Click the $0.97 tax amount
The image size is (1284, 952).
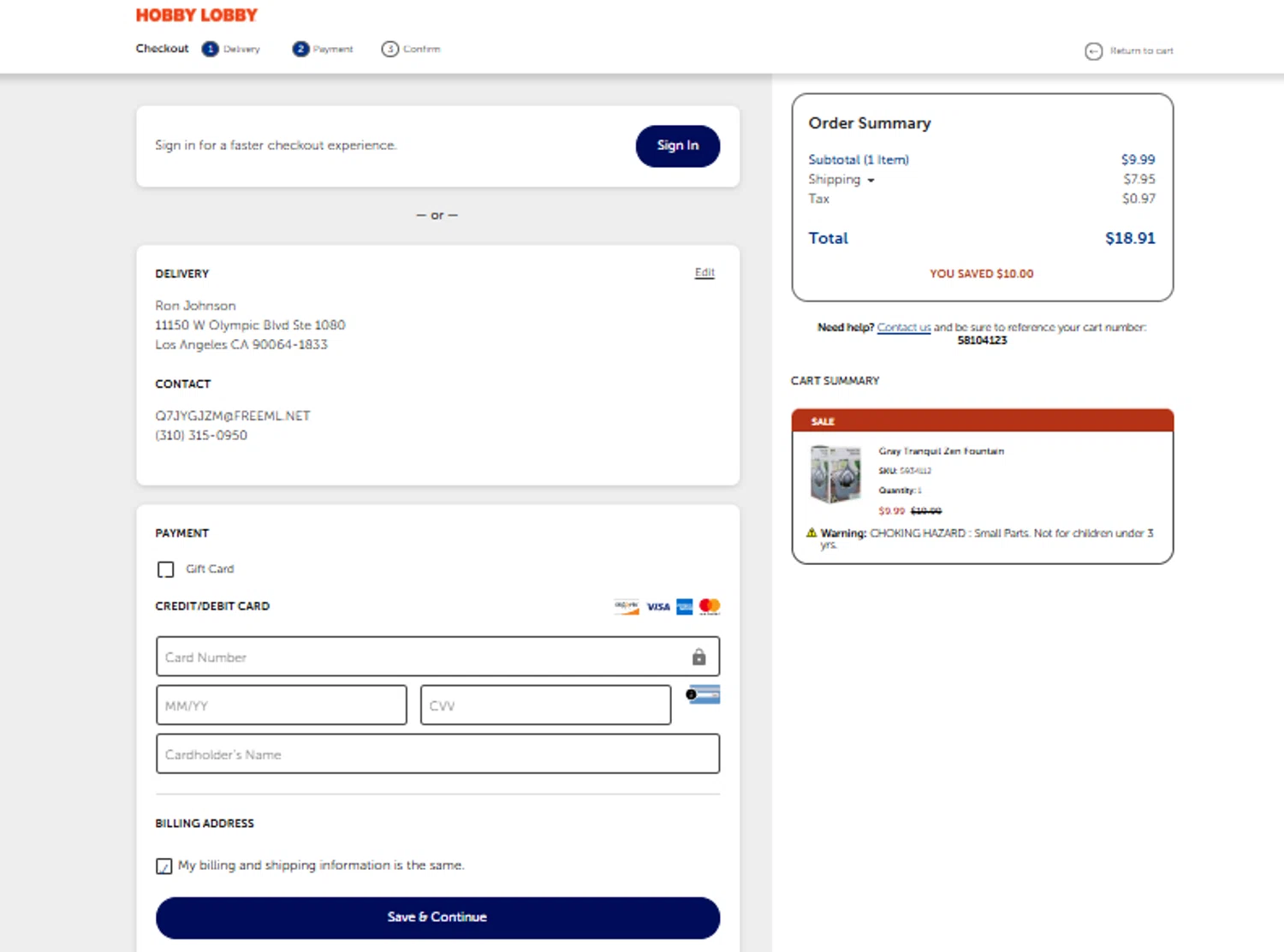coord(1139,199)
